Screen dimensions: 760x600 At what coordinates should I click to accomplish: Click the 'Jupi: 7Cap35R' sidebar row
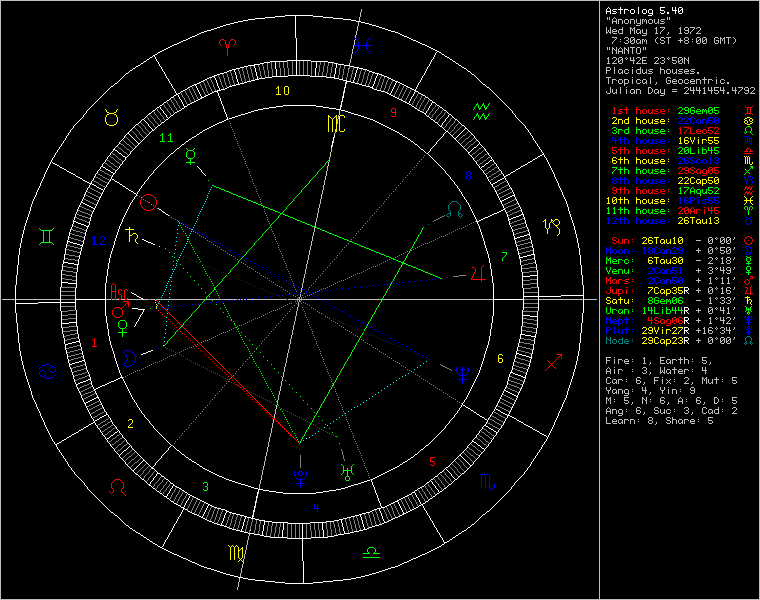coord(679,291)
